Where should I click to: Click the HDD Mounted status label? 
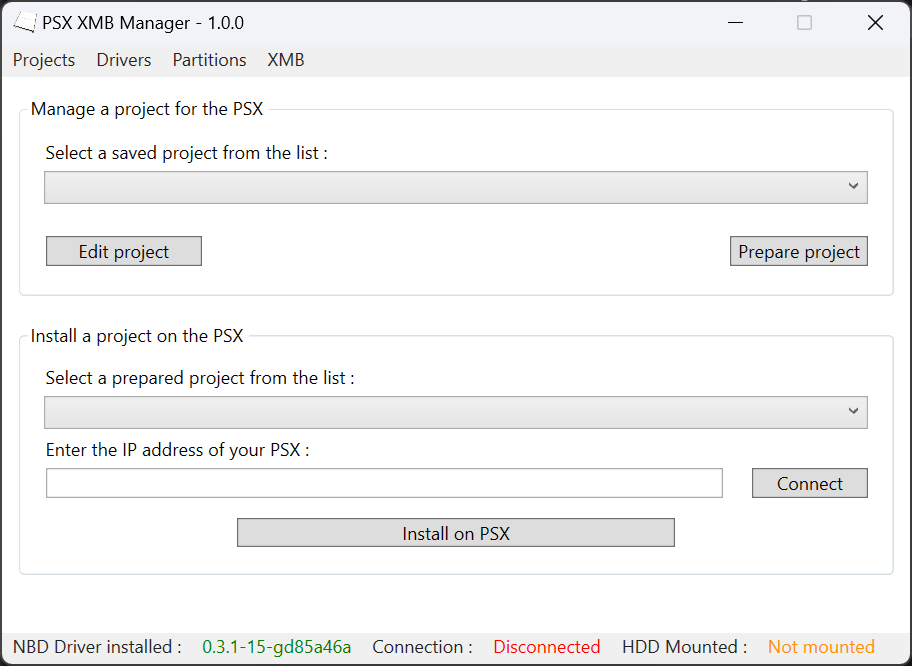683,646
